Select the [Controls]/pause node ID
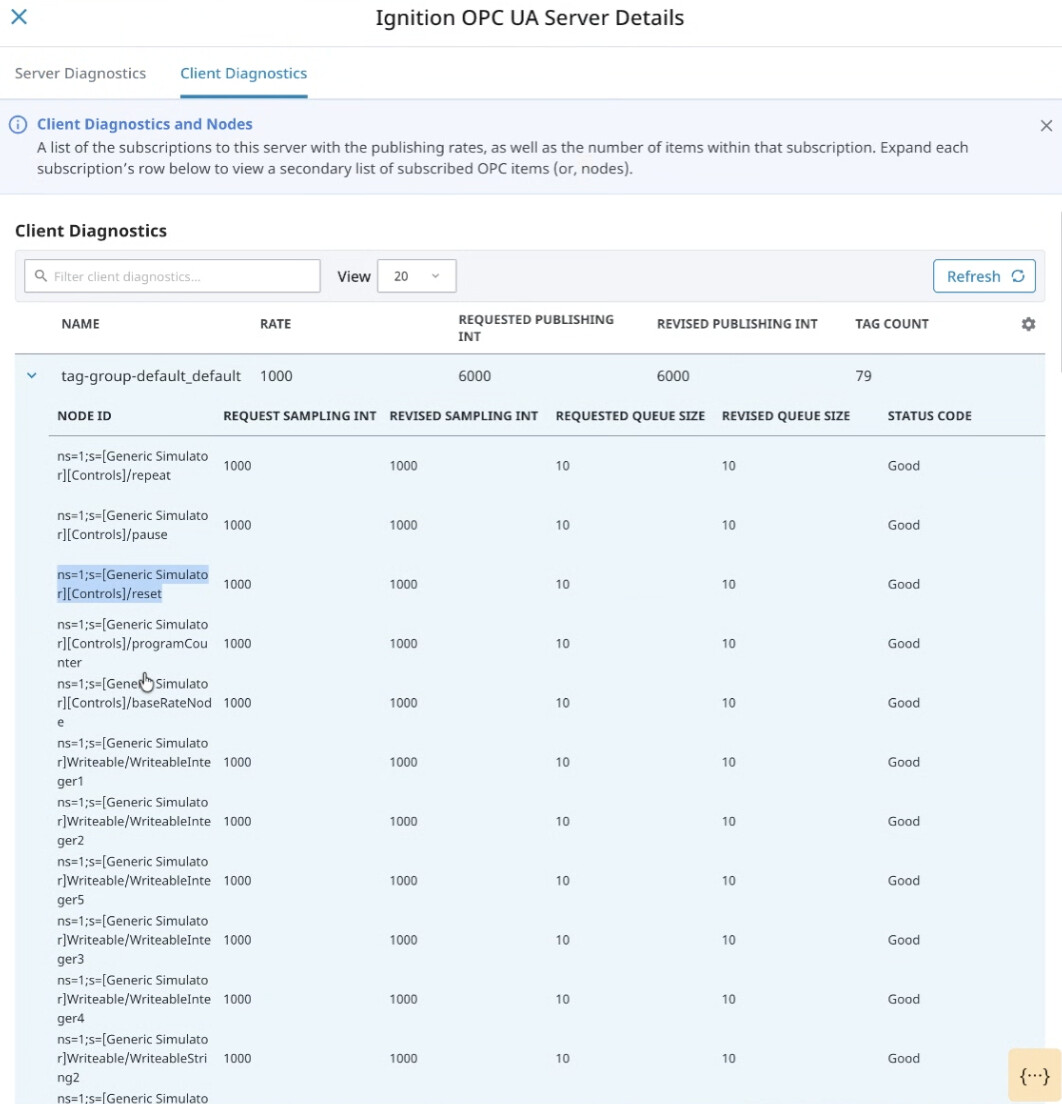The width and height of the screenshot is (1062, 1104). coord(132,525)
